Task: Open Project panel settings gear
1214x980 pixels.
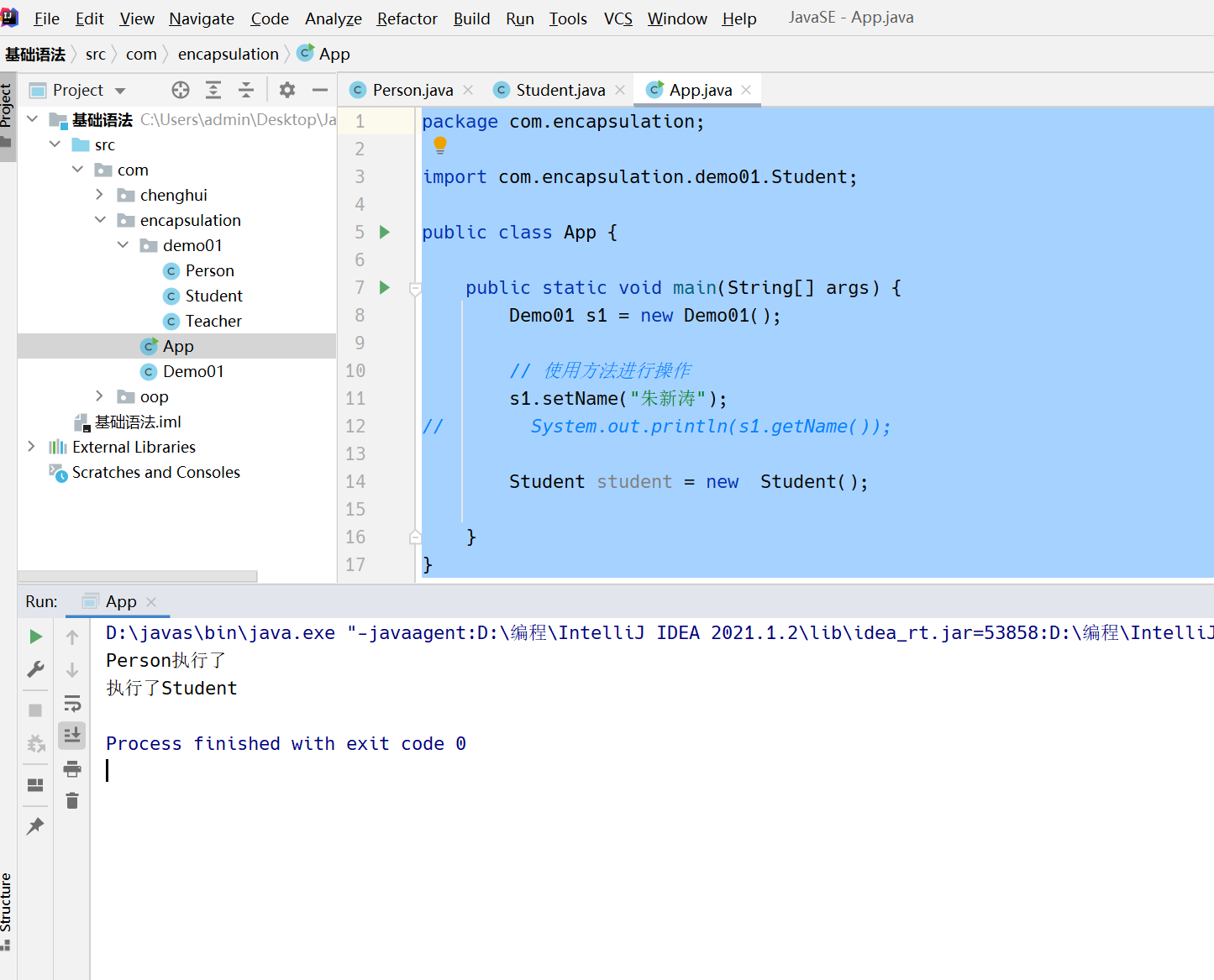Action: [287, 90]
